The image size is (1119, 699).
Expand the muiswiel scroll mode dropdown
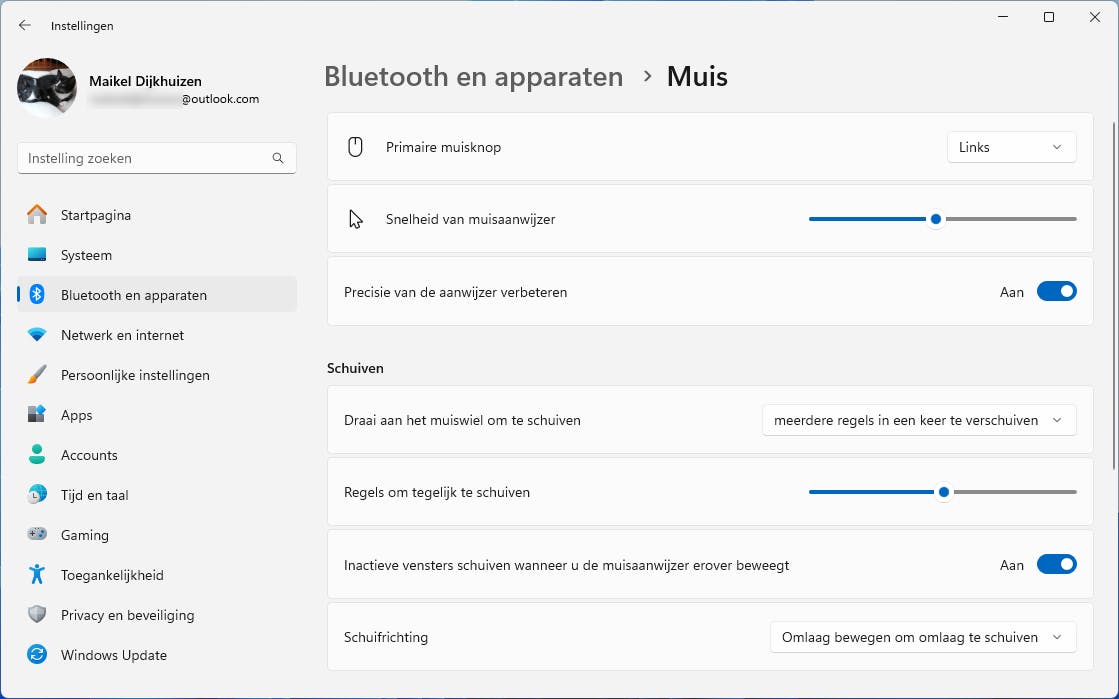click(918, 420)
